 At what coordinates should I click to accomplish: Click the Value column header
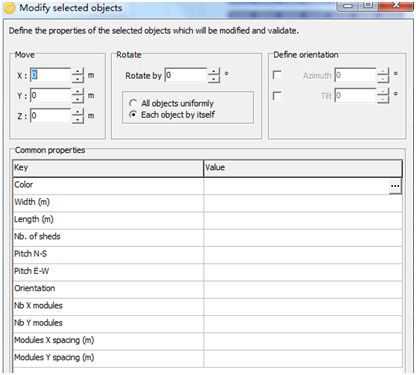[x=303, y=168]
